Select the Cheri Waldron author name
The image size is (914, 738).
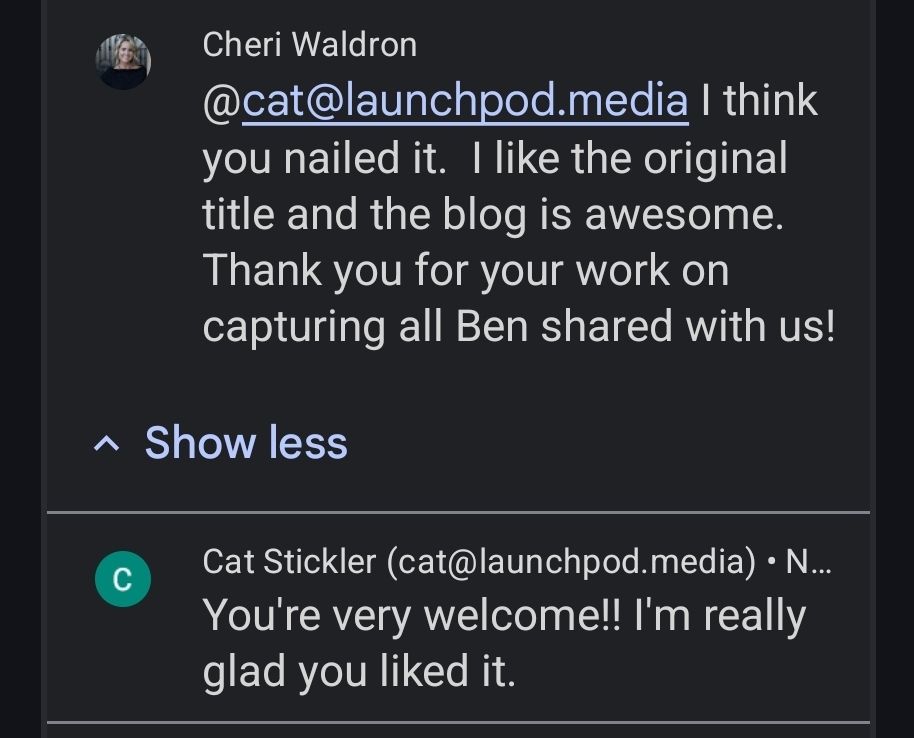coord(309,44)
